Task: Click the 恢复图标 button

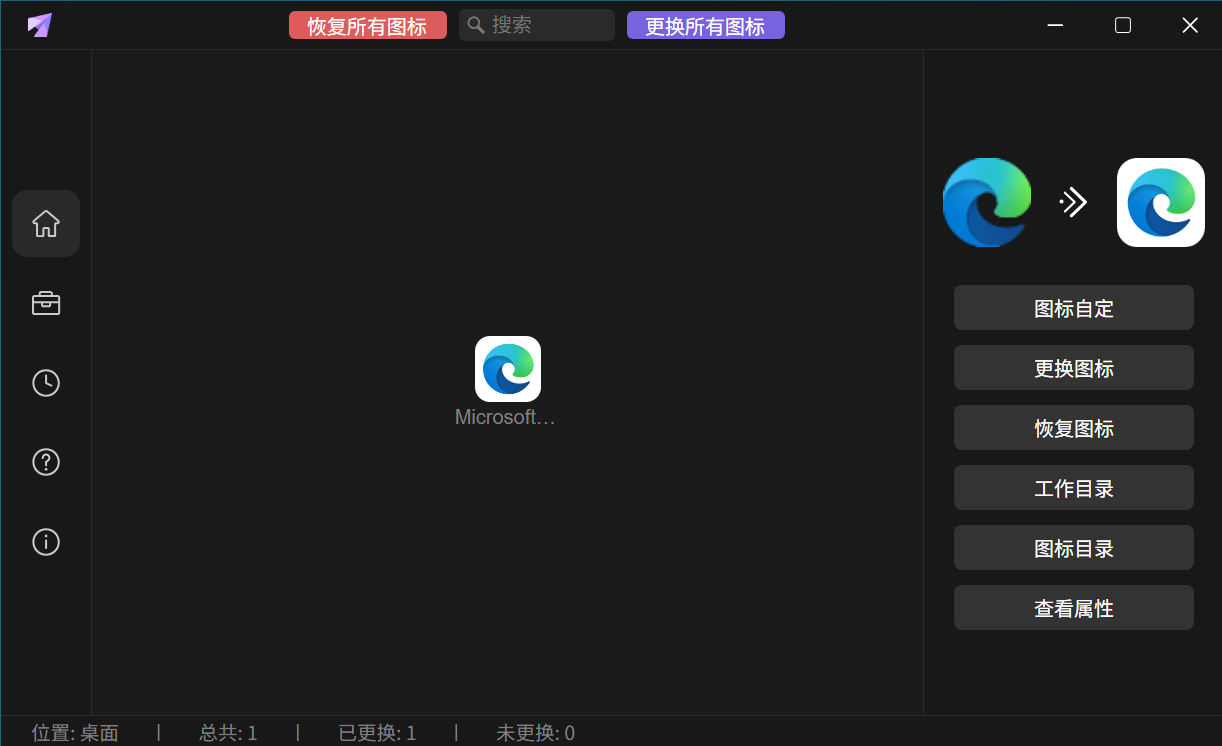Action: point(1073,428)
